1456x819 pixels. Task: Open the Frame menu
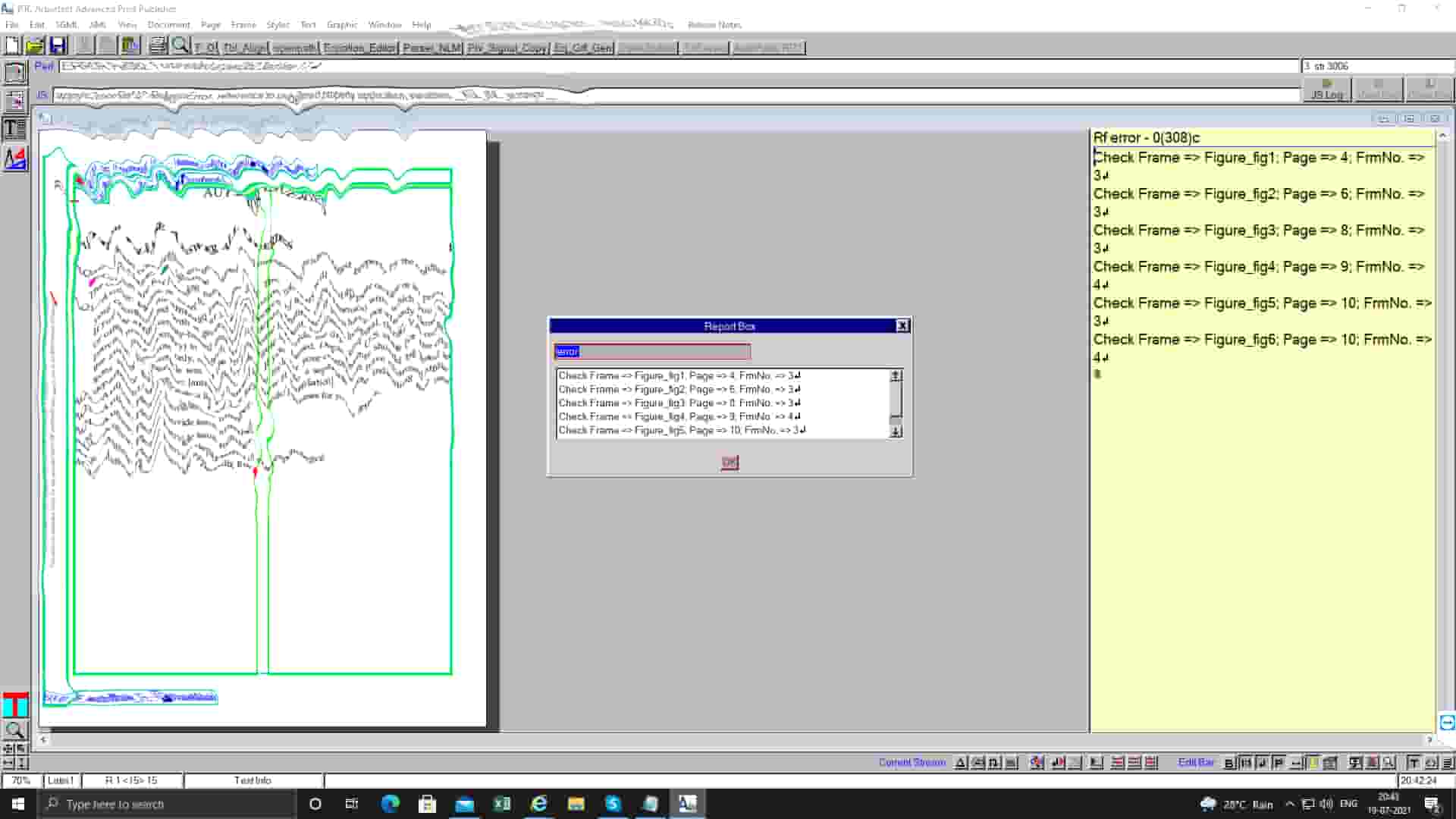(243, 24)
